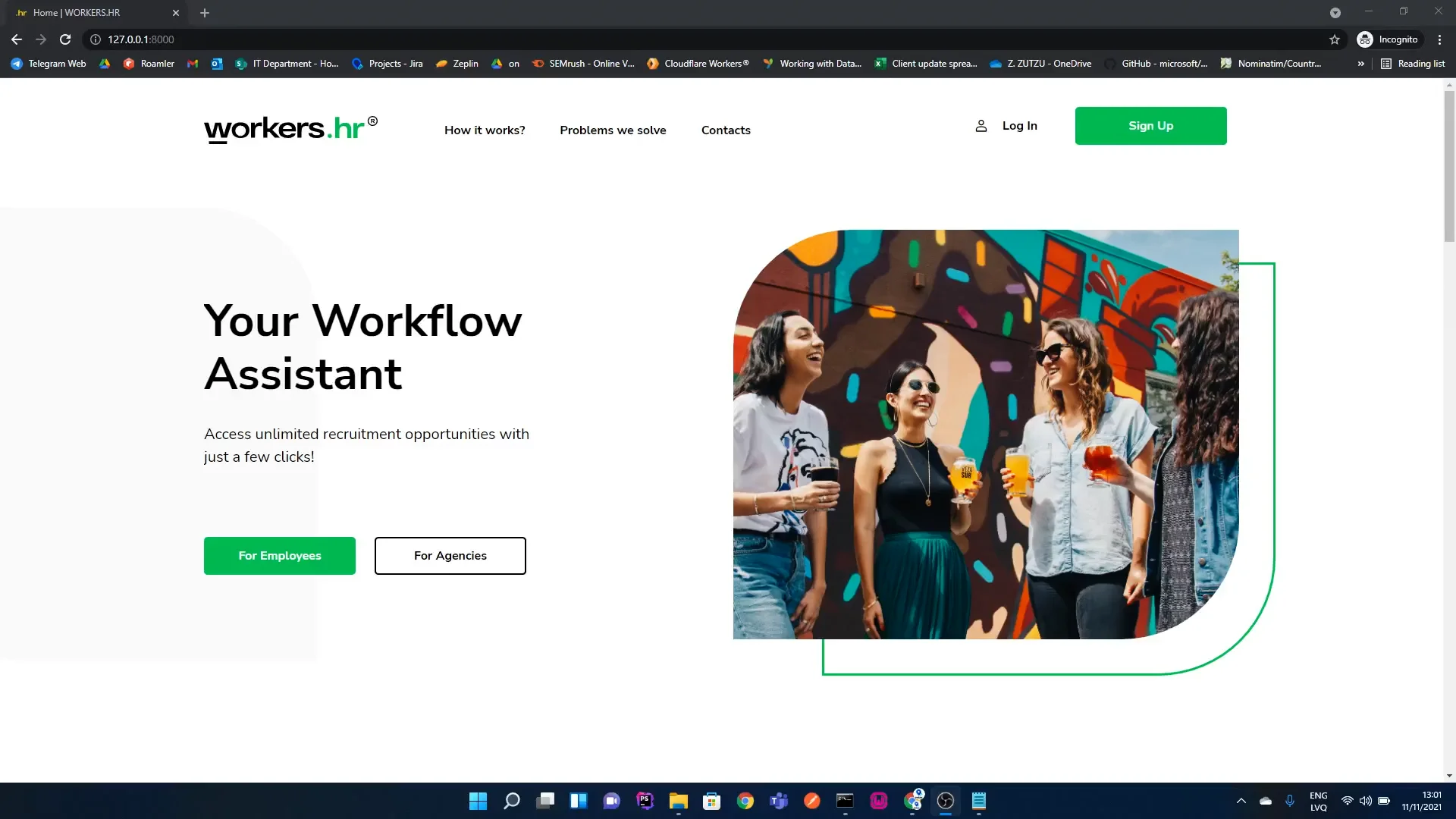Click the Log In link

pyautogui.click(x=1019, y=126)
